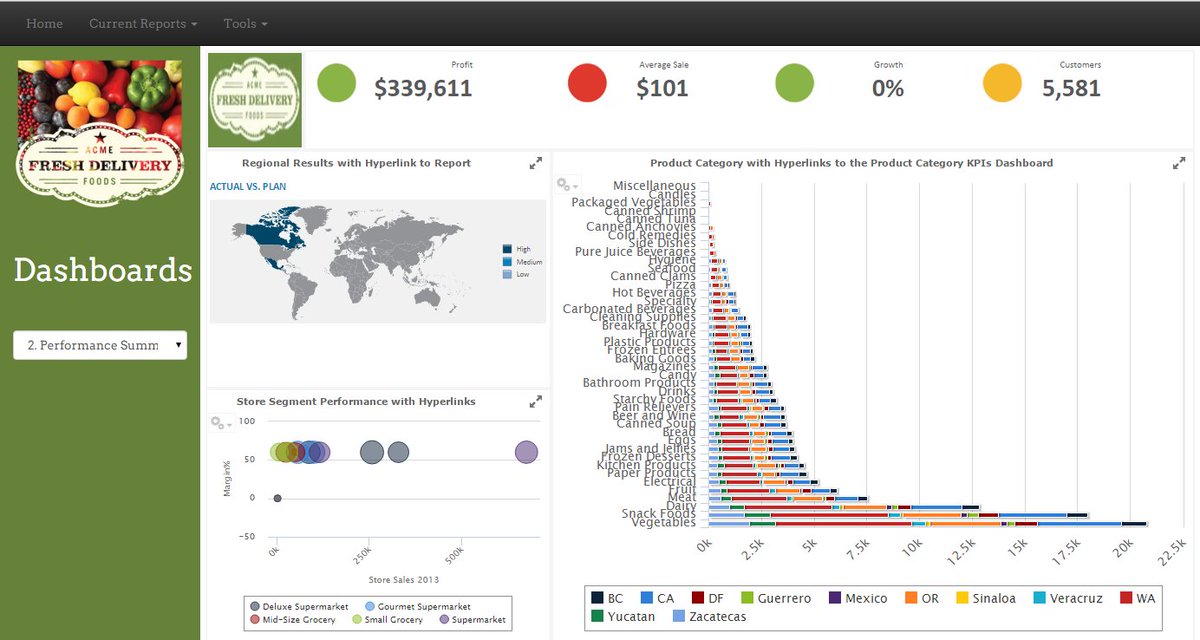This screenshot has height=640, width=1200.
Task: Go to Home in the navigation bar
Action: [44, 23]
